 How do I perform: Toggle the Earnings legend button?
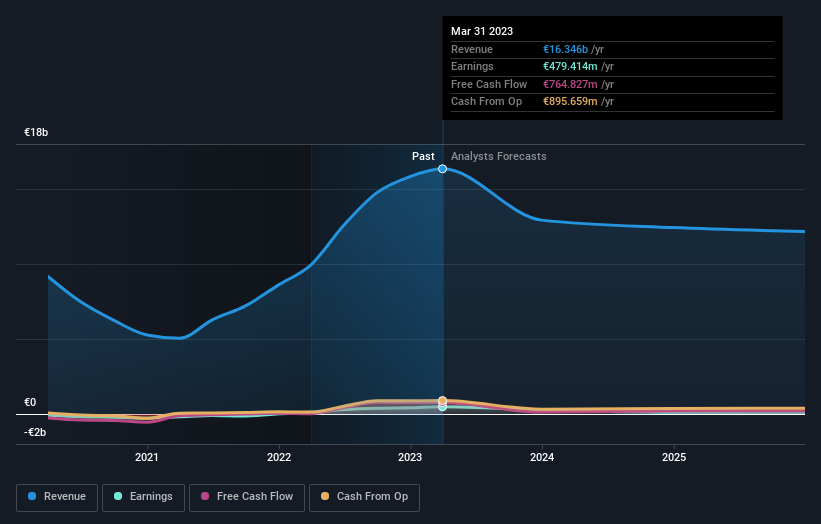click(143, 497)
